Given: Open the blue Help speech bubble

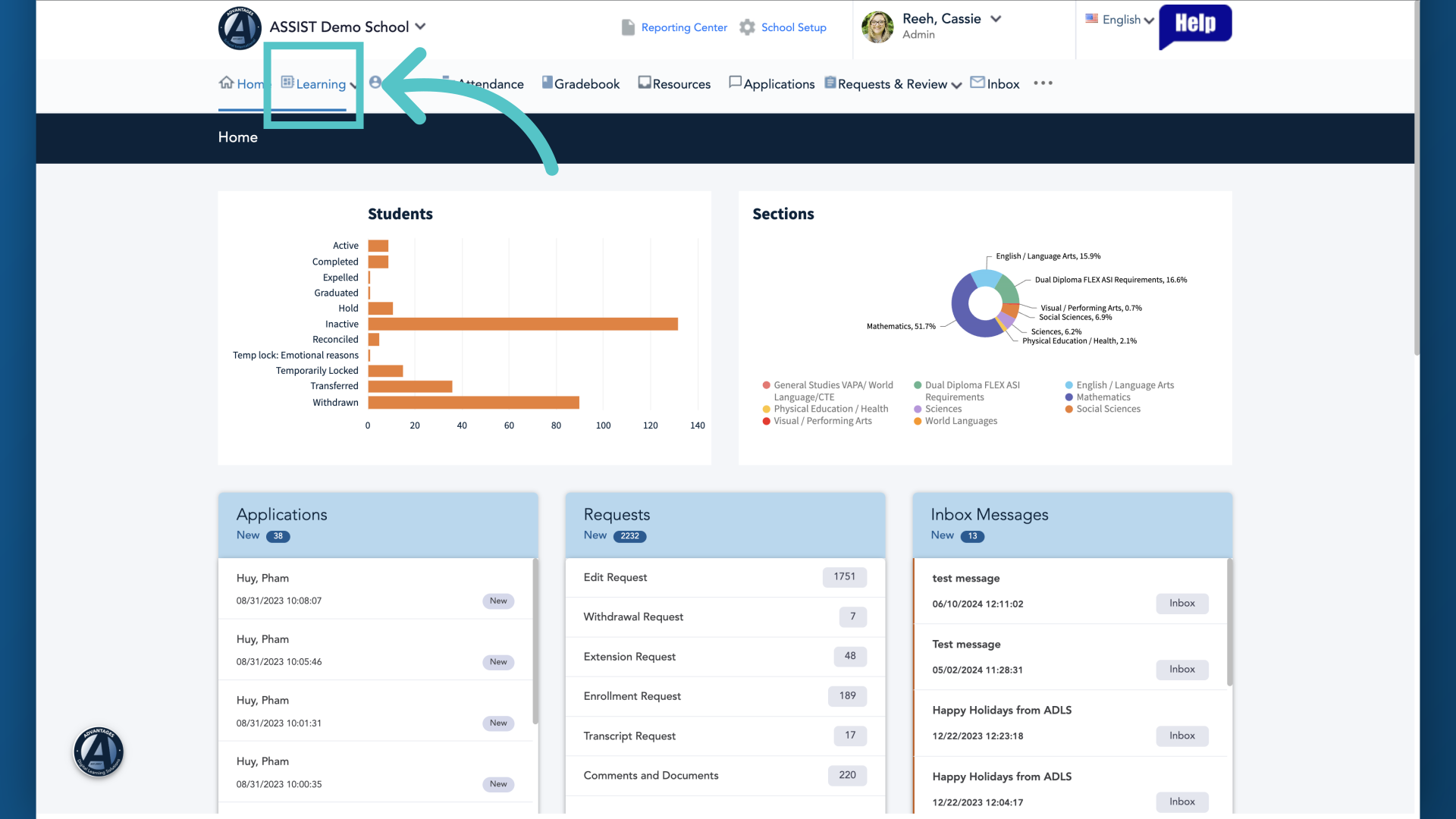Looking at the screenshot, I should (x=1195, y=26).
